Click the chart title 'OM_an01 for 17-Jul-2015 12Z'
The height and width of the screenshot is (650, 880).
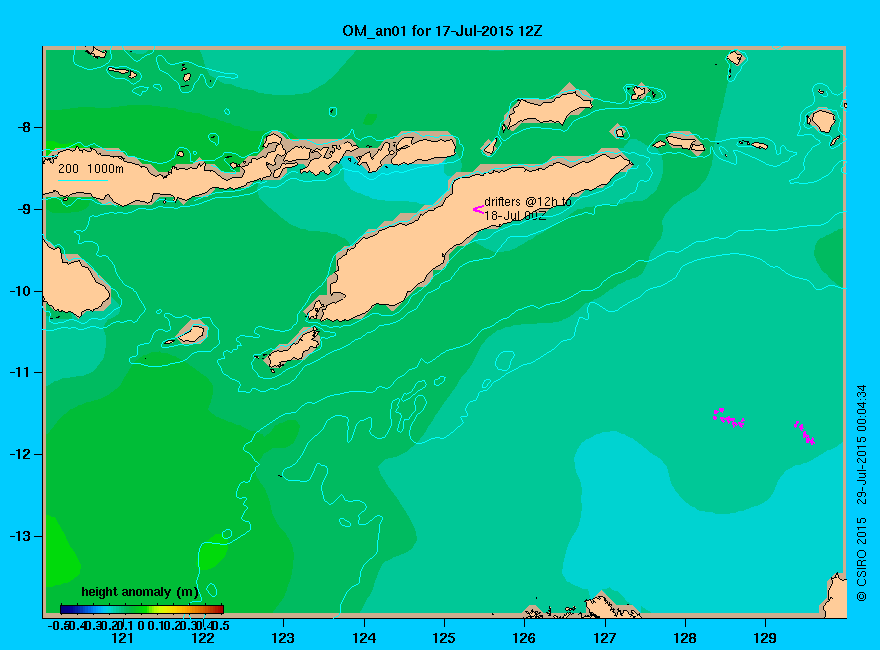coord(442,31)
